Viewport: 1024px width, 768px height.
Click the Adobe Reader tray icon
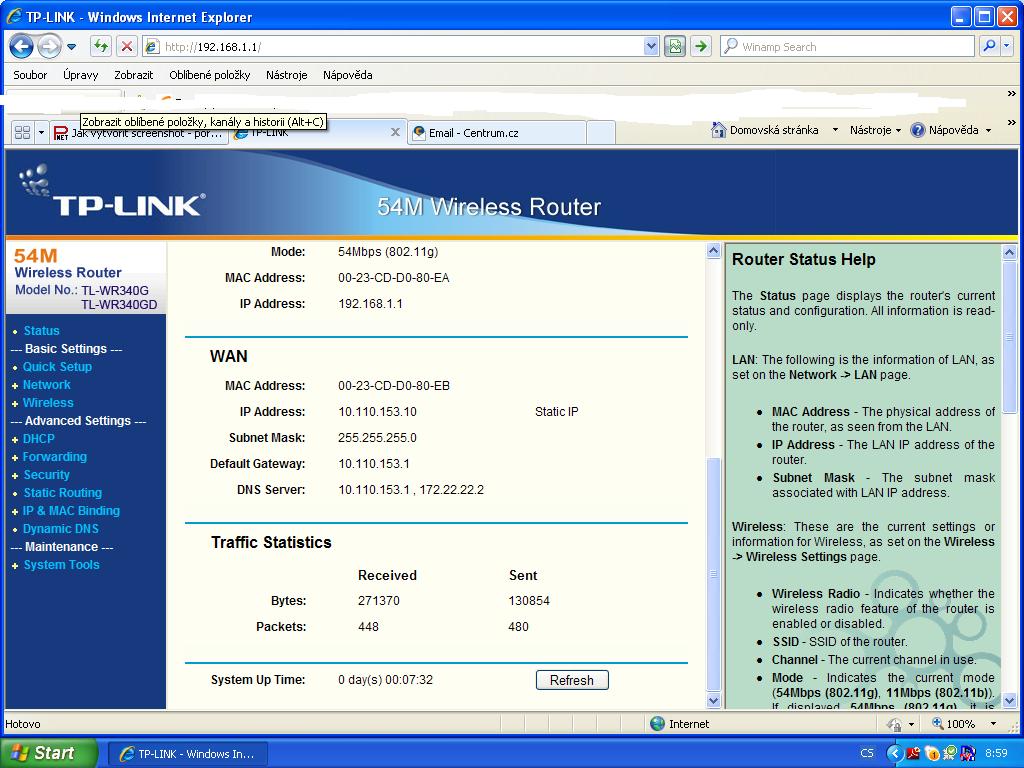click(x=913, y=754)
